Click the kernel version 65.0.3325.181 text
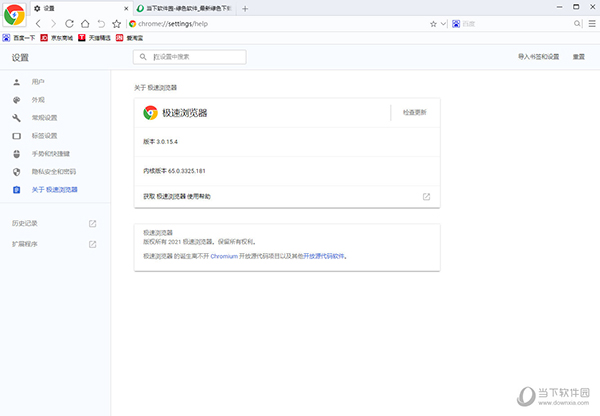The image size is (600, 416). (174, 171)
